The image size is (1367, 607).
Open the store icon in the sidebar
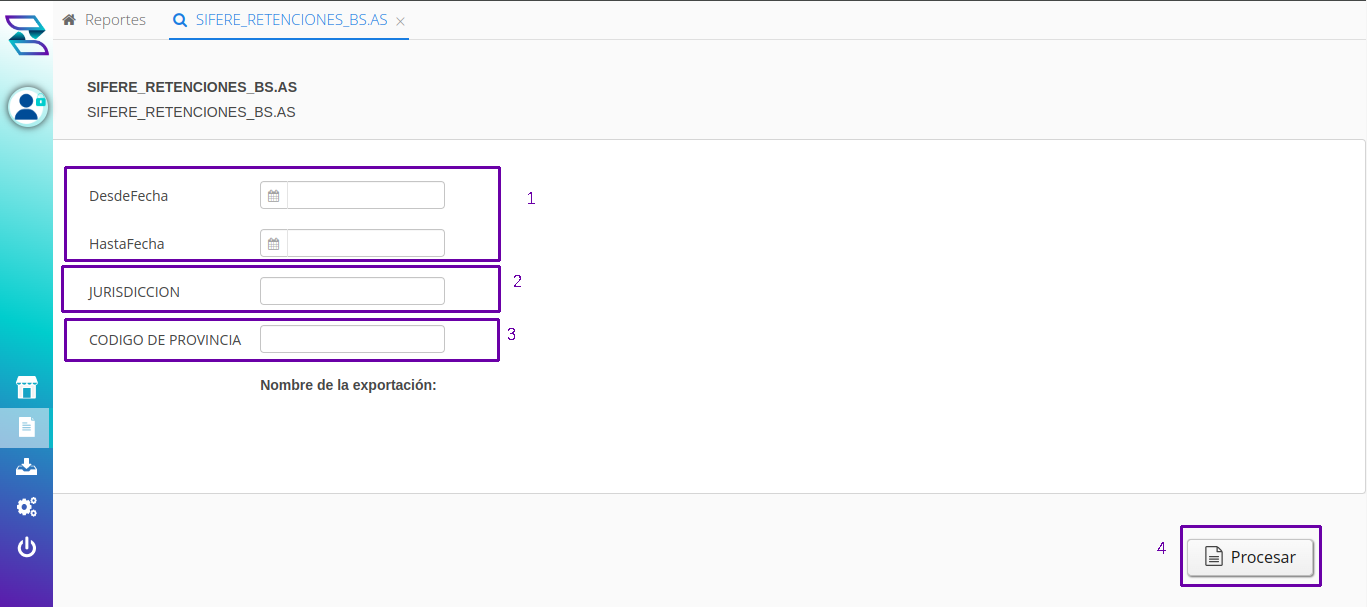27,387
